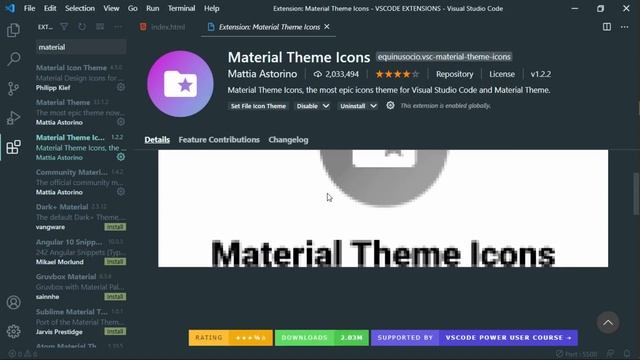Screen dimensions: 640x360
Task: Open the Run and Debug view
Action: pos(13,118)
